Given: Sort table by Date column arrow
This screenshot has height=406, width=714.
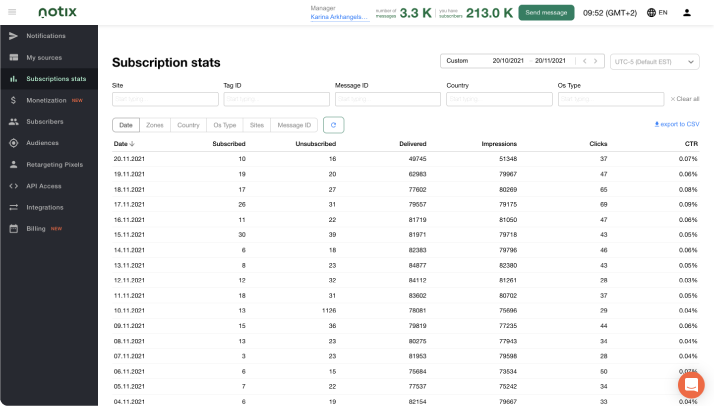Looking at the screenshot, I should click(132, 144).
